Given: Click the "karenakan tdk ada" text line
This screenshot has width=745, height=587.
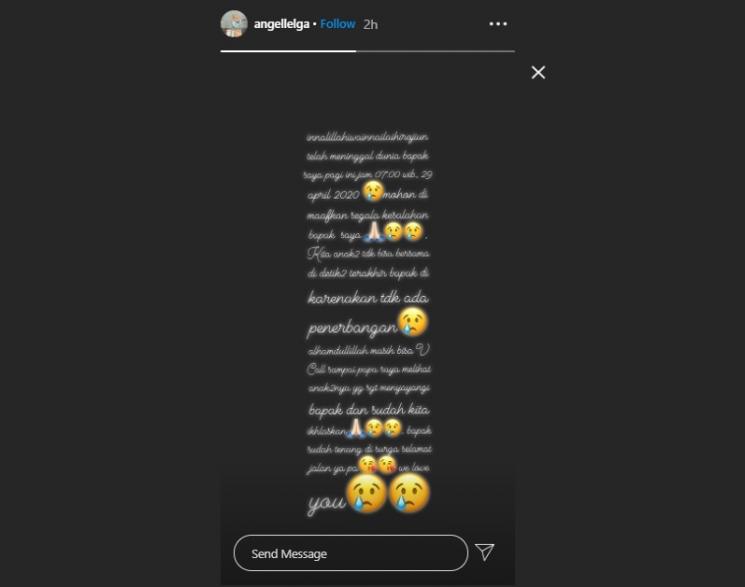Looking at the screenshot, I should 368,298.
